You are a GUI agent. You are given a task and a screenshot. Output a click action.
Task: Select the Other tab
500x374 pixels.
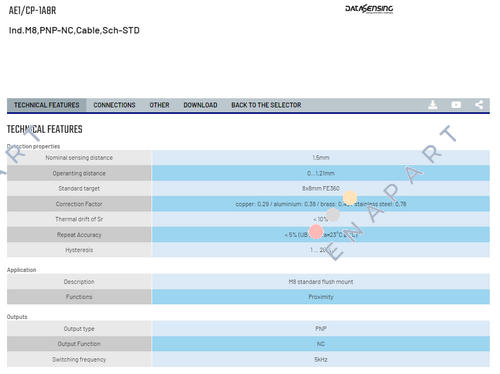click(x=159, y=105)
